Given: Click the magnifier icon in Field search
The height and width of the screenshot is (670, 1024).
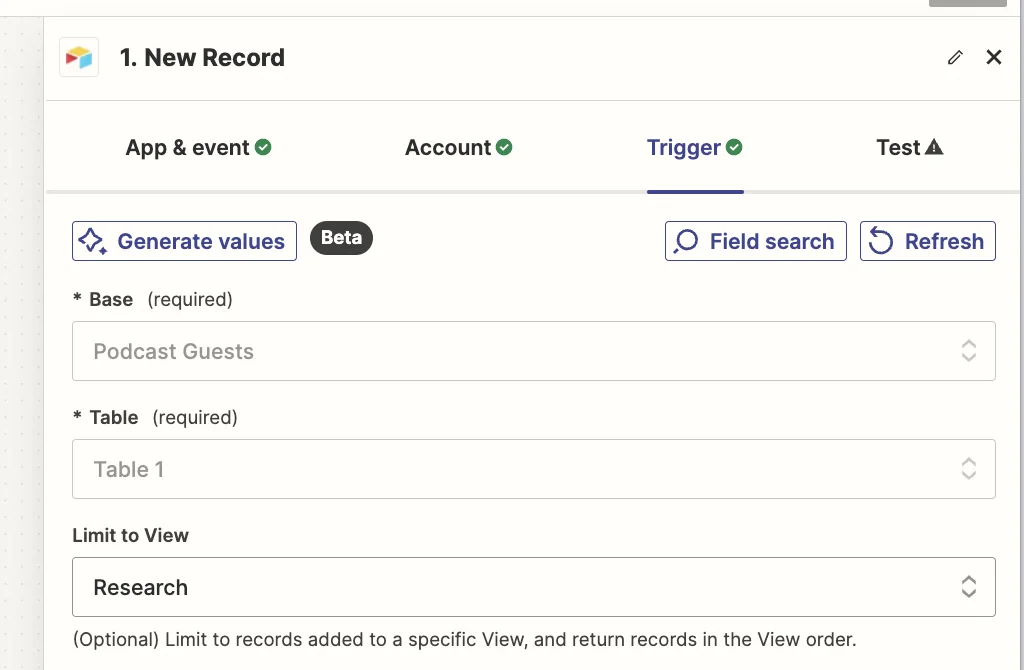Looking at the screenshot, I should 686,241.
